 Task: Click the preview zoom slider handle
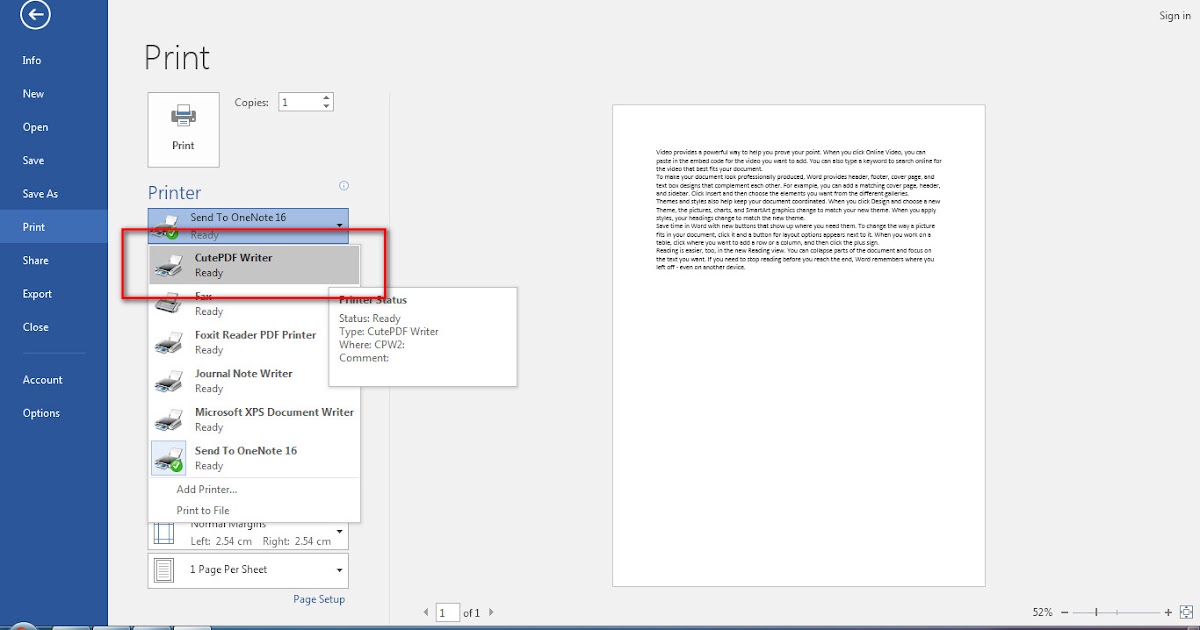[1098, 611]
